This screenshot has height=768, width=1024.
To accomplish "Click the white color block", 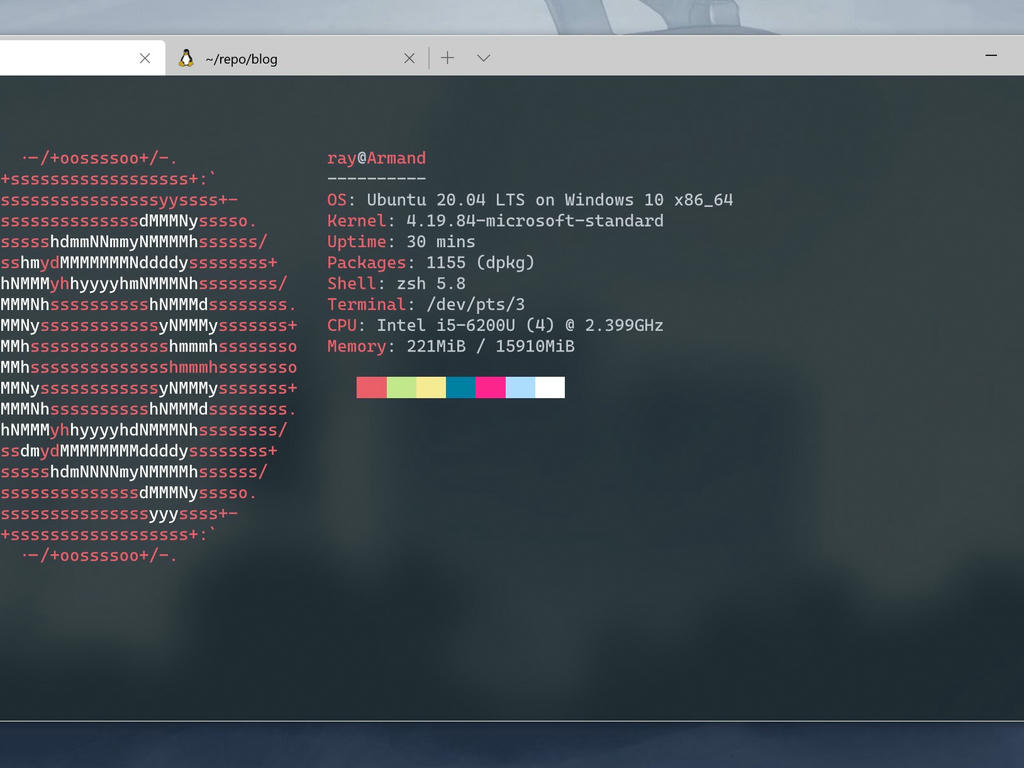I will click(550, 387).
